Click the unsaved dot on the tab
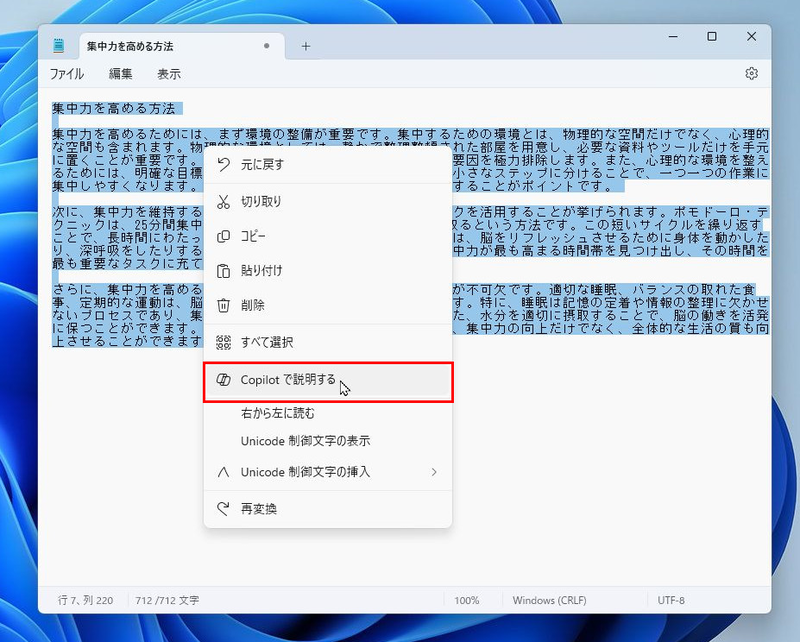Screen dimensions: 800x642 pos(266,46)
